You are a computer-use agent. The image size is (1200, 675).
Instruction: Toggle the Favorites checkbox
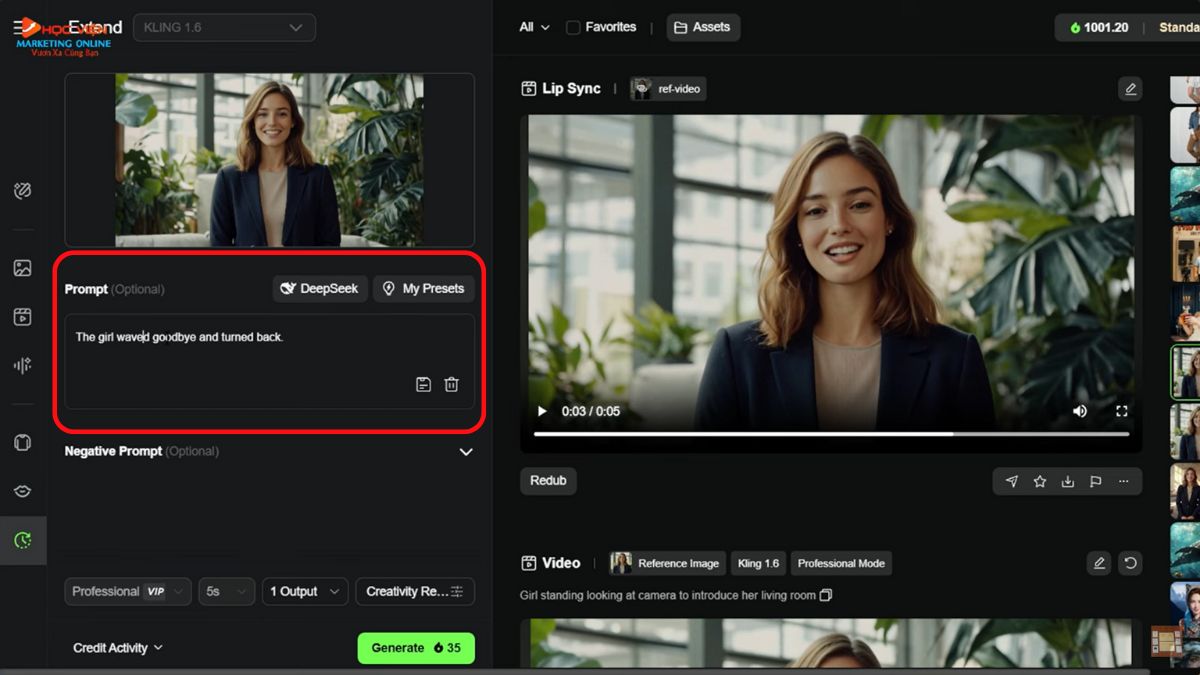pos(573,27)
